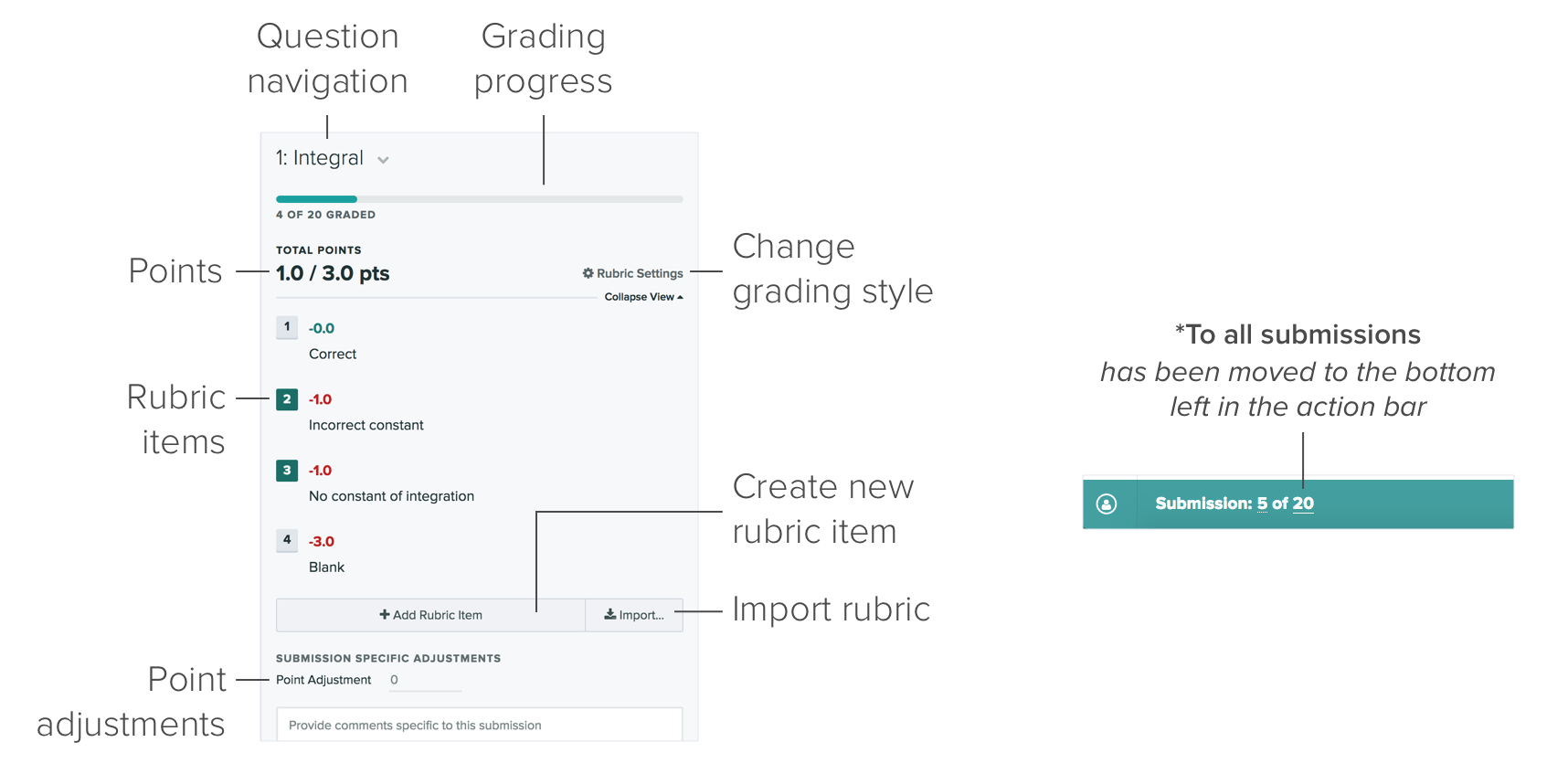Click the Correct rubric description

[333, 354]
